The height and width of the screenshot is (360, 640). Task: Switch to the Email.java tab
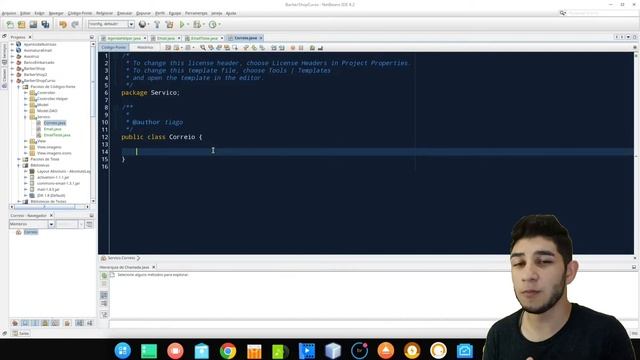click(166, 38)
